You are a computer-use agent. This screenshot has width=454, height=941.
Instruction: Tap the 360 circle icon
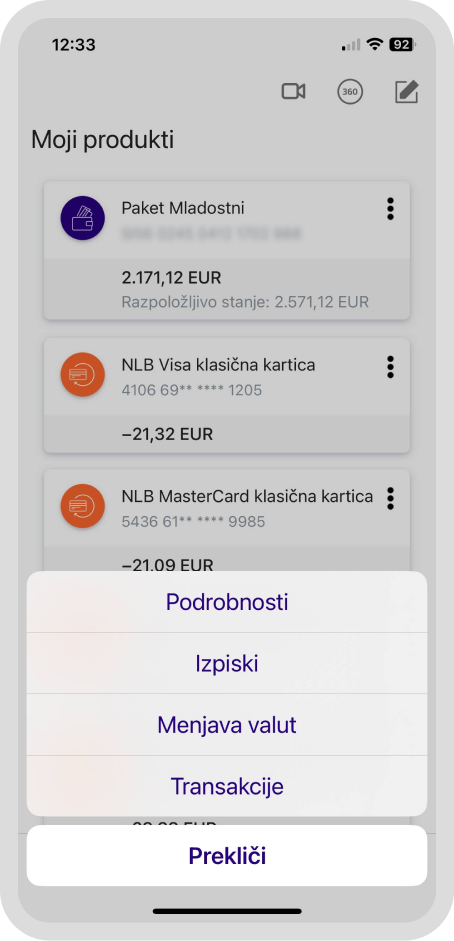pos(350,92)
